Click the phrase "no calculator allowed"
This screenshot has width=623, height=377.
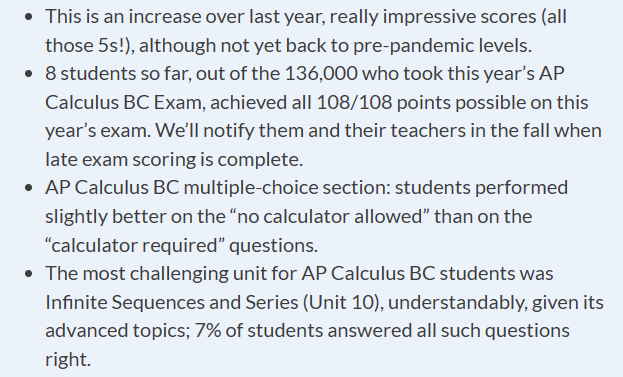pyautogui.click(x=330, y=217)
